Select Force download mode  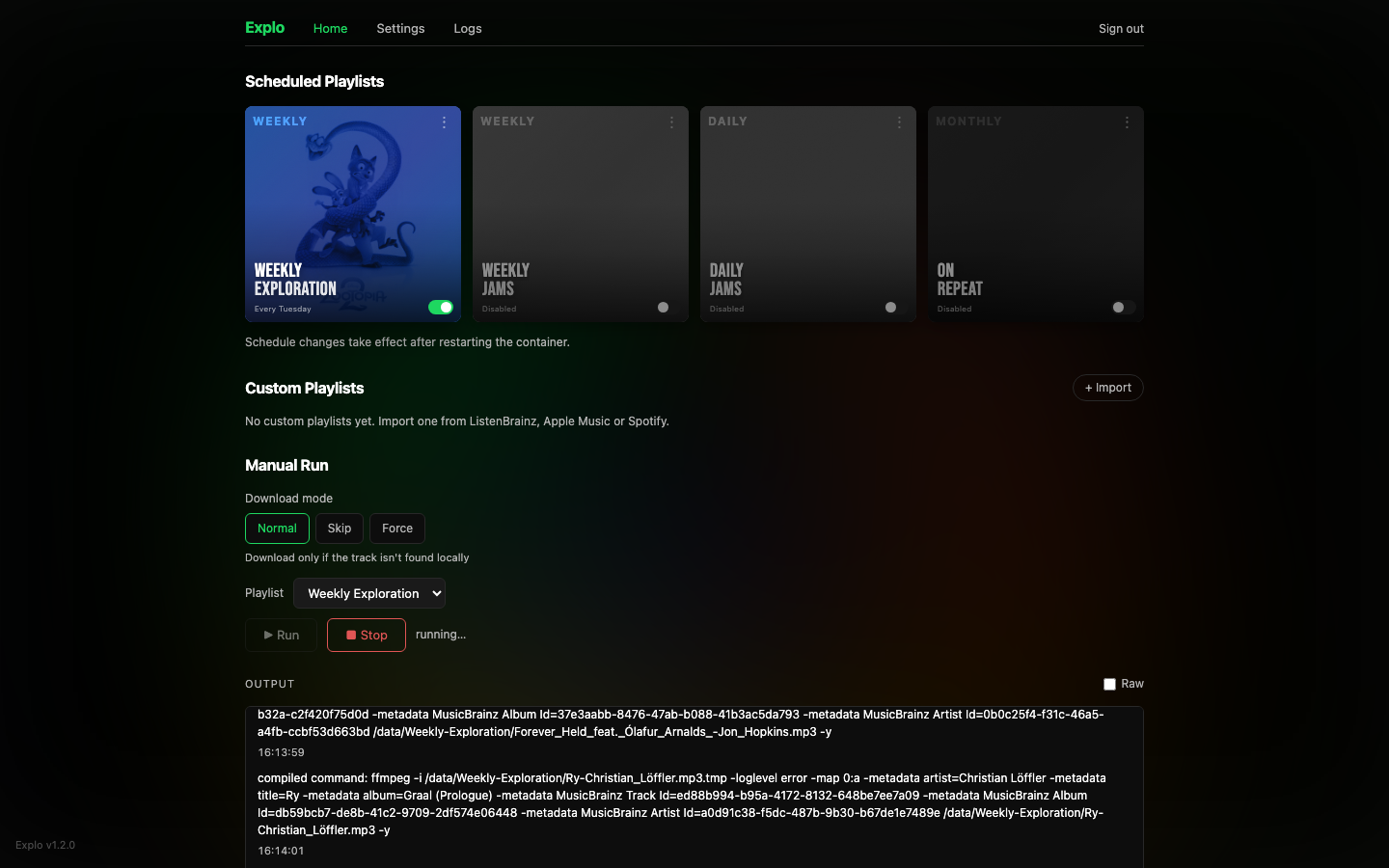[397, 529]
